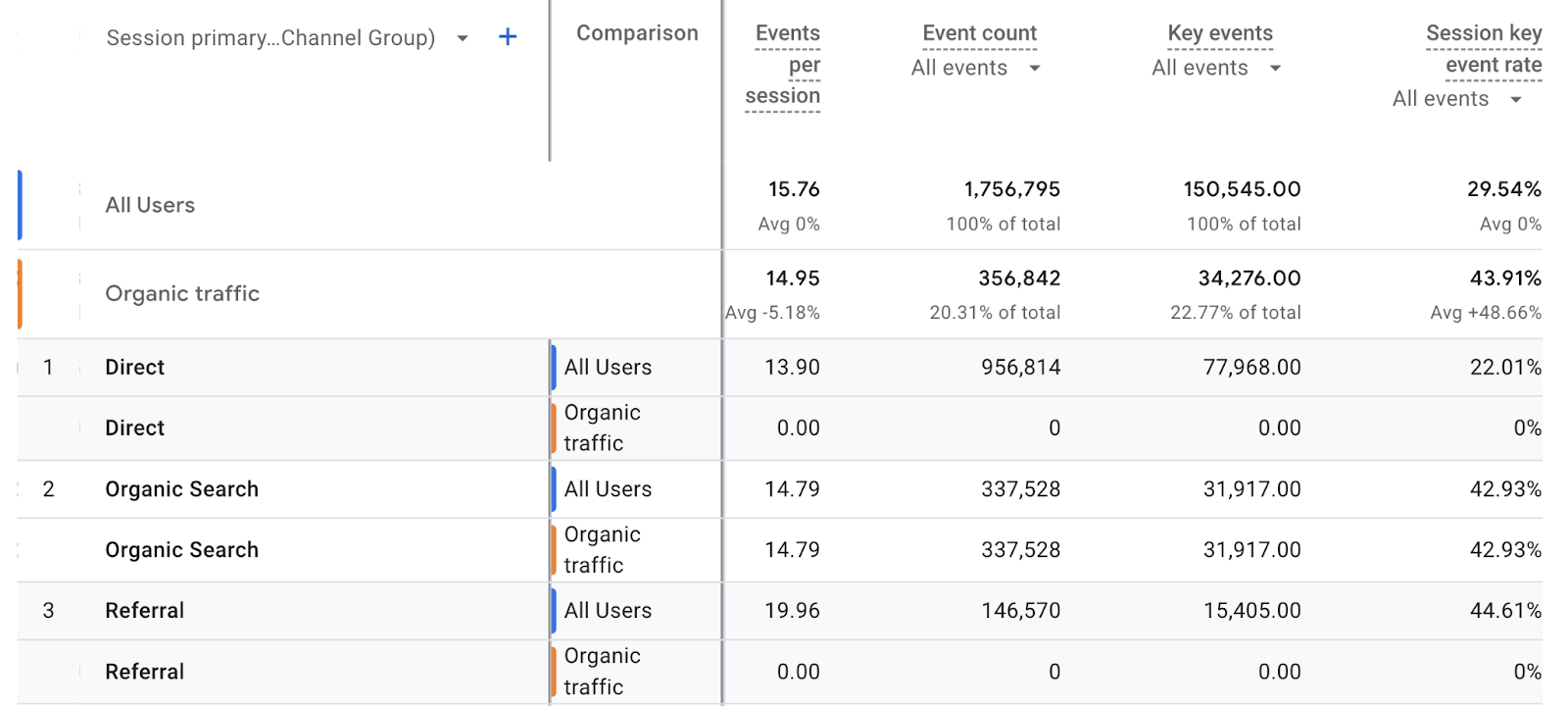Click Direct events per session 13.90

pyautogui.click(x=792, y=367)
